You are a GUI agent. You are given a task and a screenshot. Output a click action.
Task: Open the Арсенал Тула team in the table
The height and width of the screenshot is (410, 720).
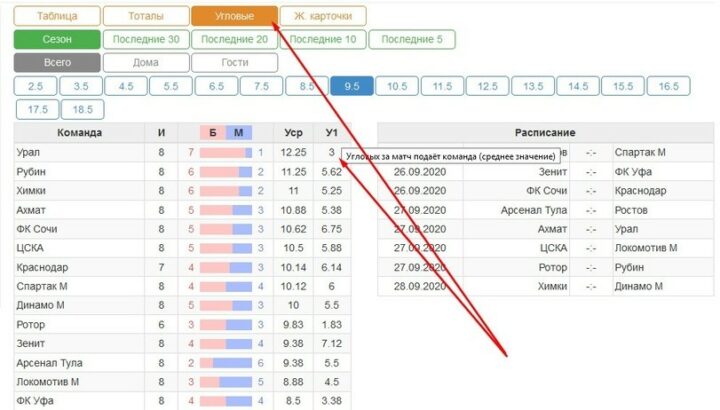pos(50,363)
